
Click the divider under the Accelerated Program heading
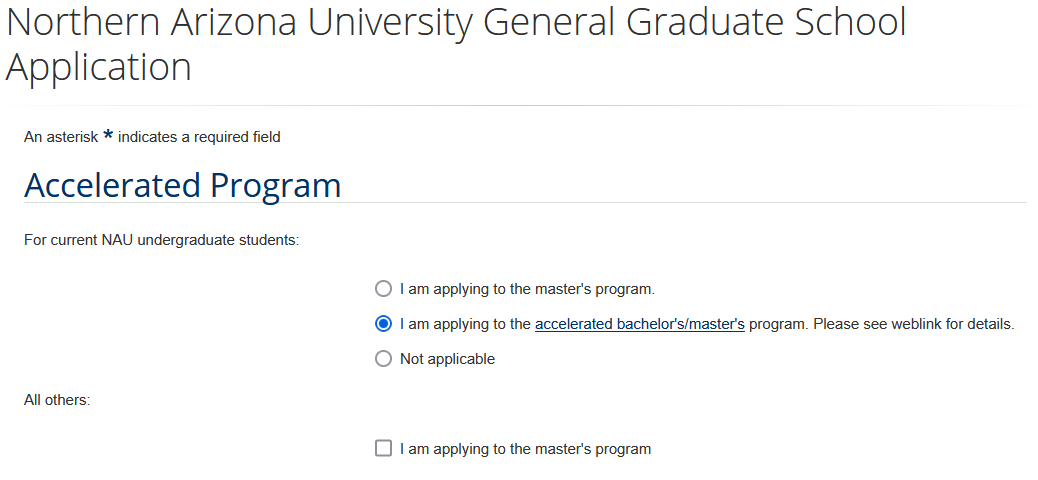coord(525,203)
